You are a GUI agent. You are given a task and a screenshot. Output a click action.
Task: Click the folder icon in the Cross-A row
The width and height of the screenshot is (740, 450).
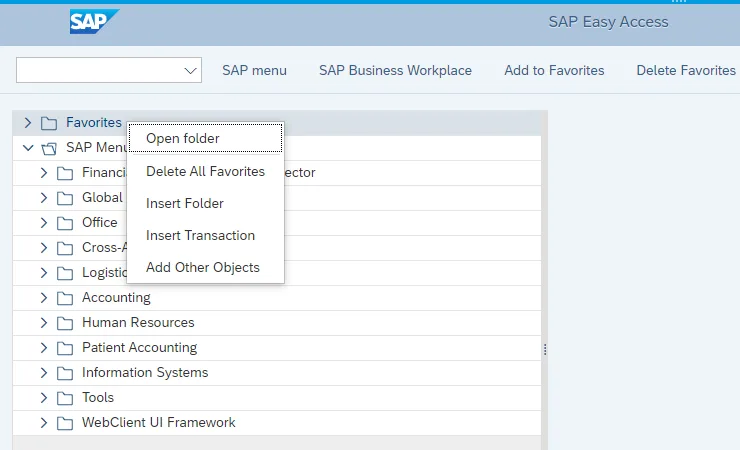click(x=65, y=248)
